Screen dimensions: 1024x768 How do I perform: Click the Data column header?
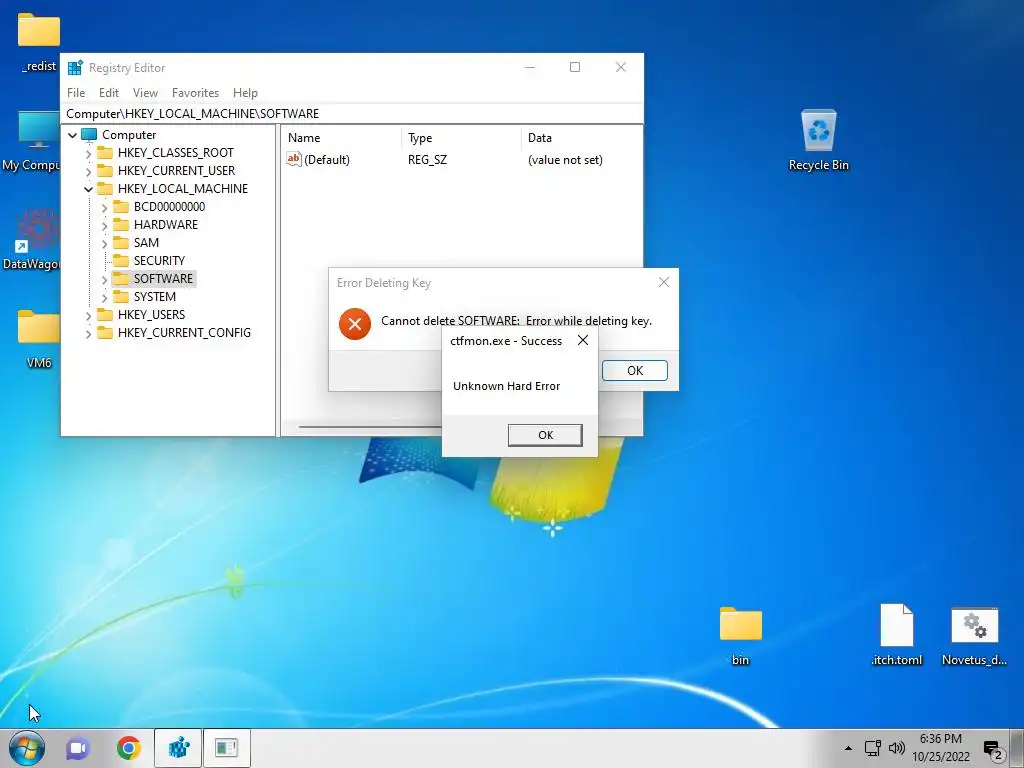581,138
